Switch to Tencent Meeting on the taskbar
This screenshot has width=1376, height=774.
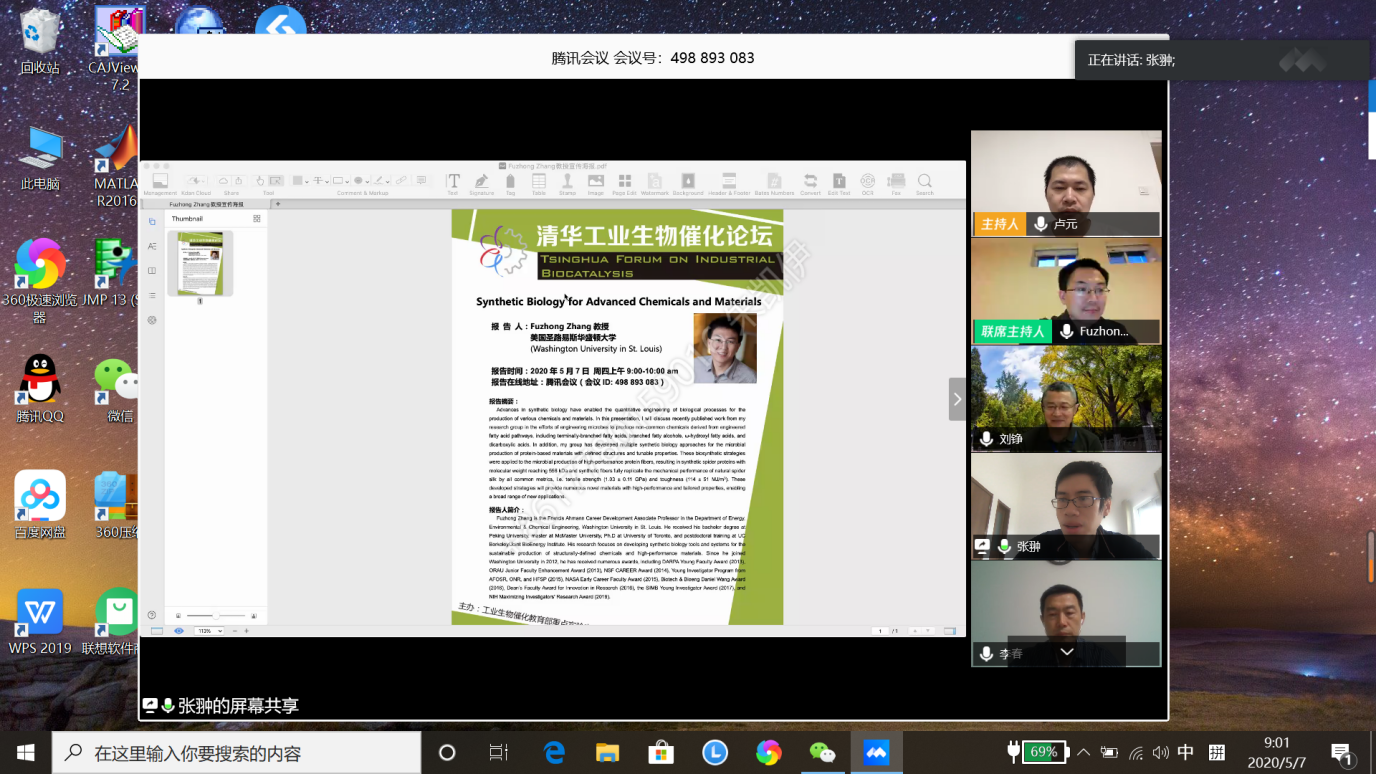[877, 752]
